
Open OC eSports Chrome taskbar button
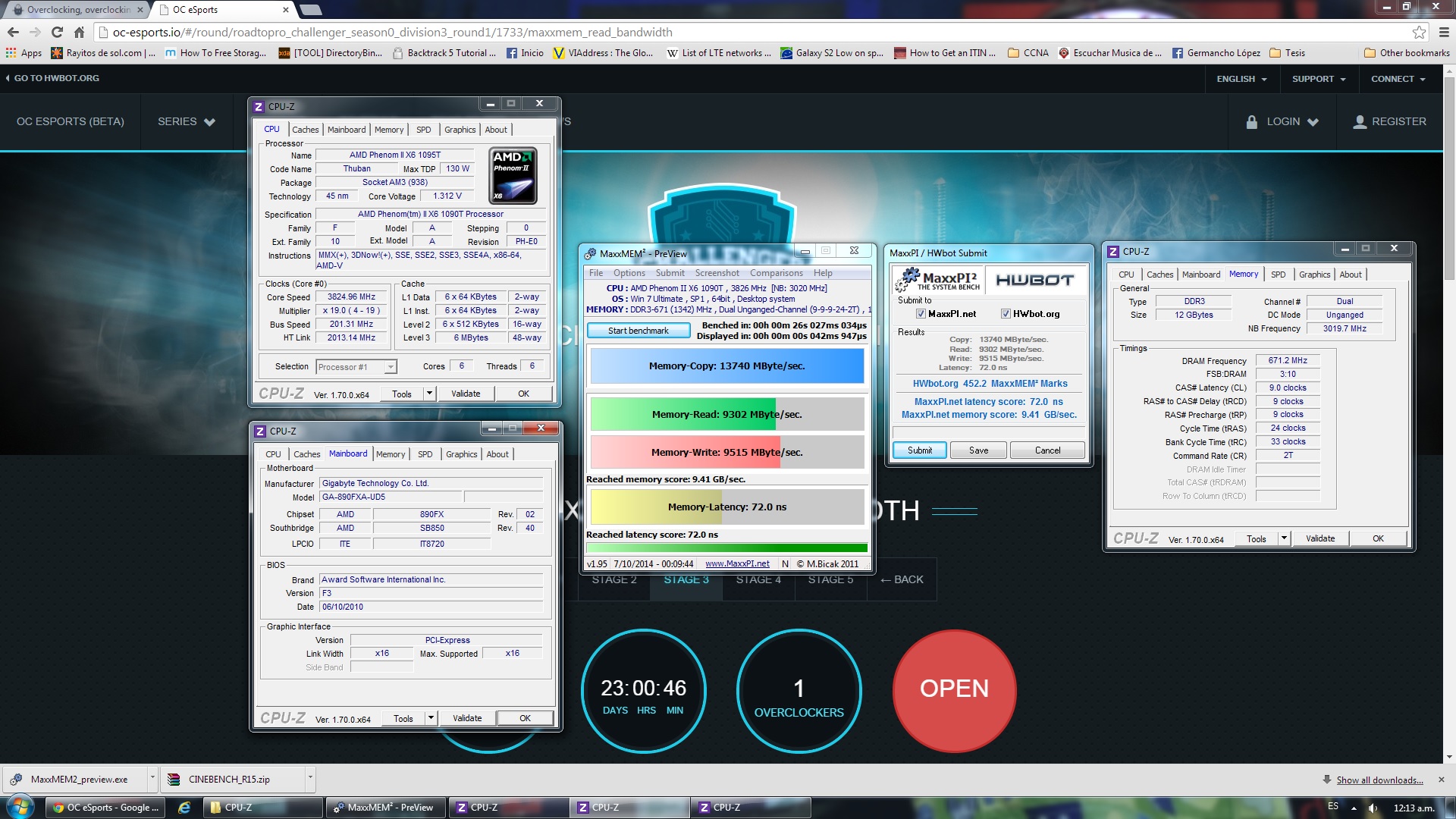point(106,808)
